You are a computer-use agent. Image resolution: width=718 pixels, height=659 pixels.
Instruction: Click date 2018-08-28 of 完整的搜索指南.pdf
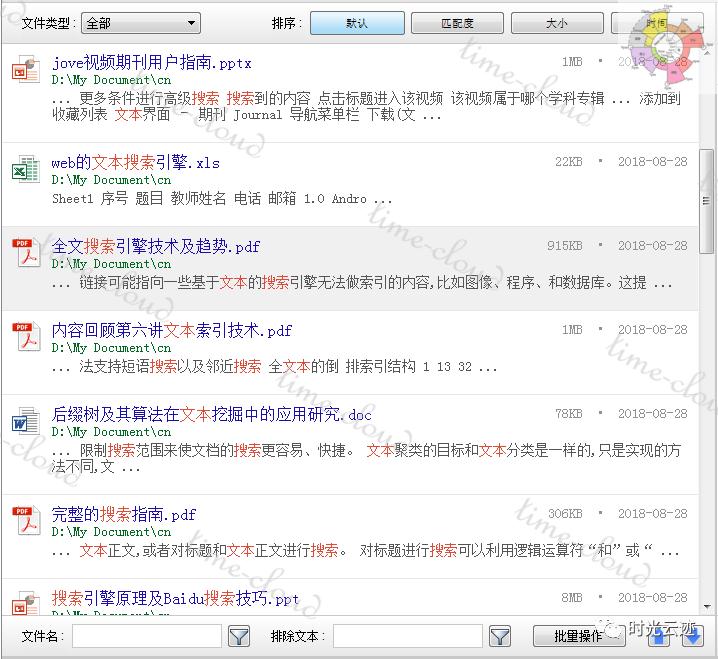653,514
